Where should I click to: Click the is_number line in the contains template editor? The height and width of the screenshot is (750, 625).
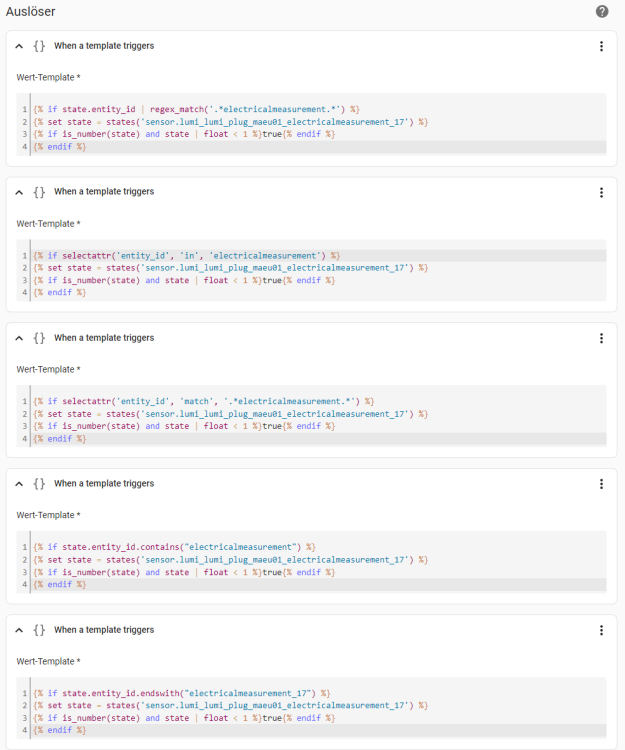184,572
